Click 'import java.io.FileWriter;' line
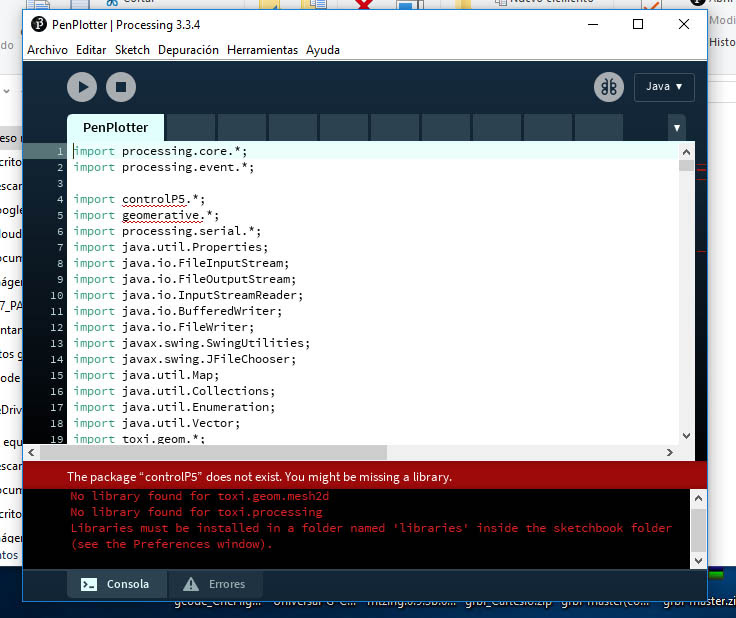 pyautogui.click(x=164, y=327)
